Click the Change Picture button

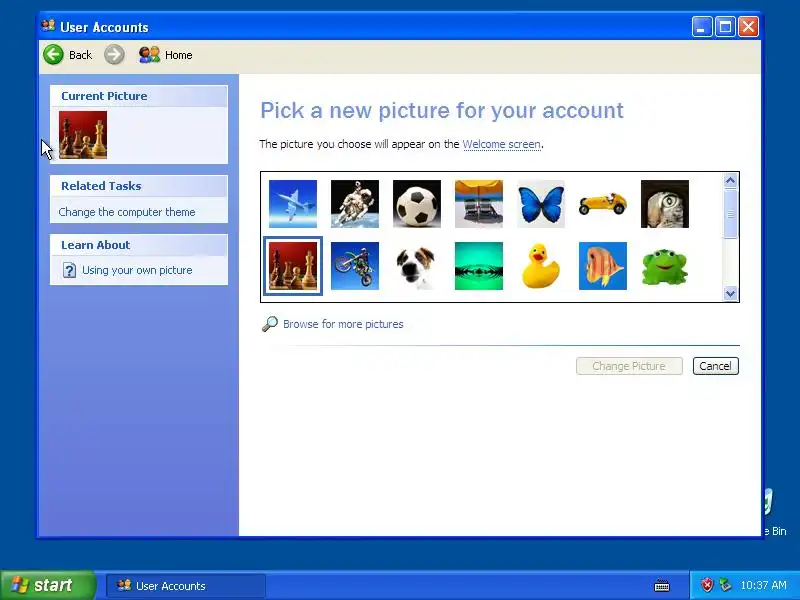(629, 366)
